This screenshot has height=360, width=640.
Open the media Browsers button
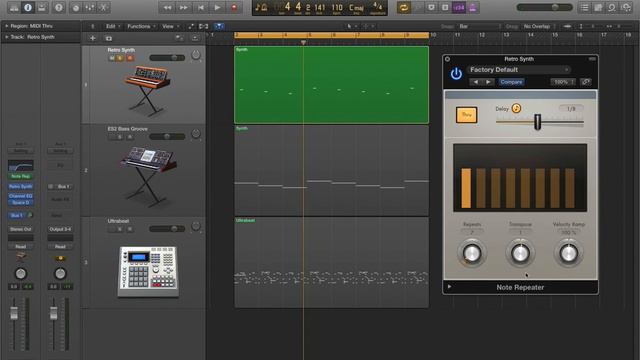click(626, 7)
